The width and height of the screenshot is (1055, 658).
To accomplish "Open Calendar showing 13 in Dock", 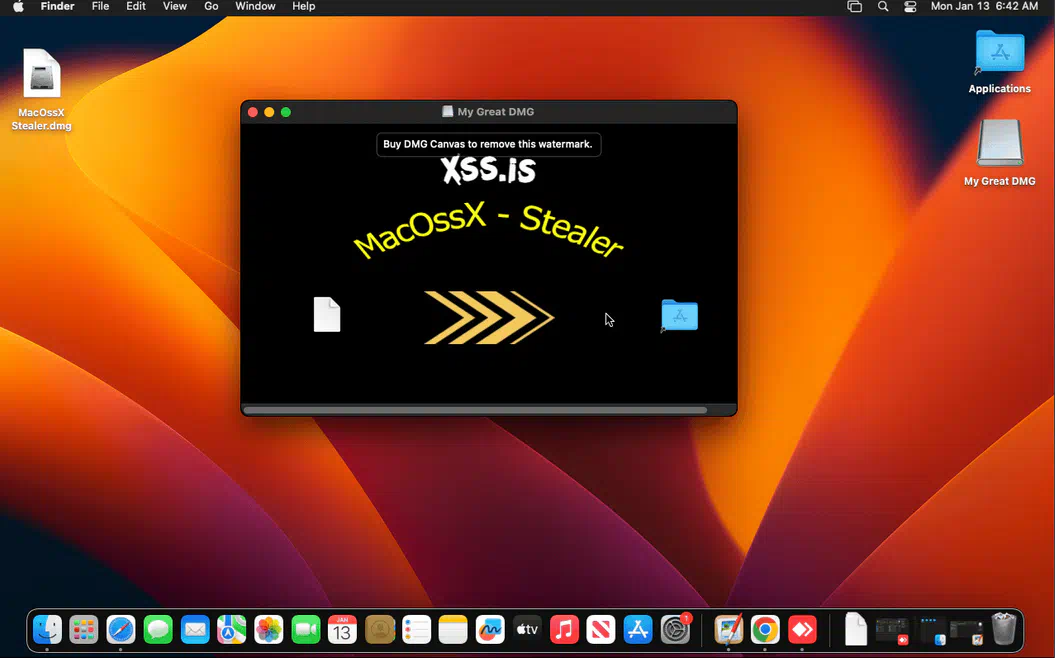I will pyautogui.click(x=342, y=630).
